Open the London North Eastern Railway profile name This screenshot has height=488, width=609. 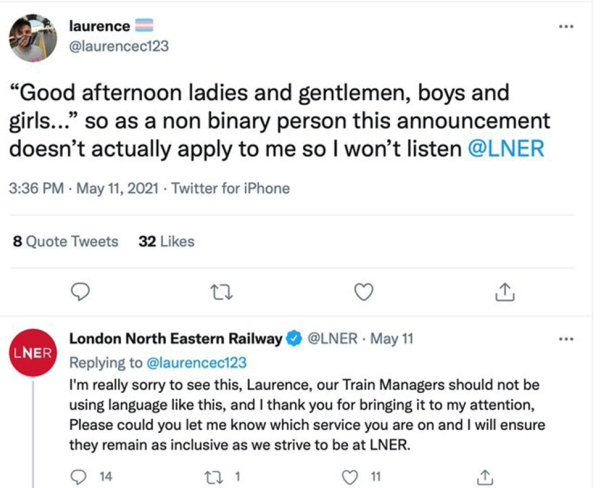(174, 340)
